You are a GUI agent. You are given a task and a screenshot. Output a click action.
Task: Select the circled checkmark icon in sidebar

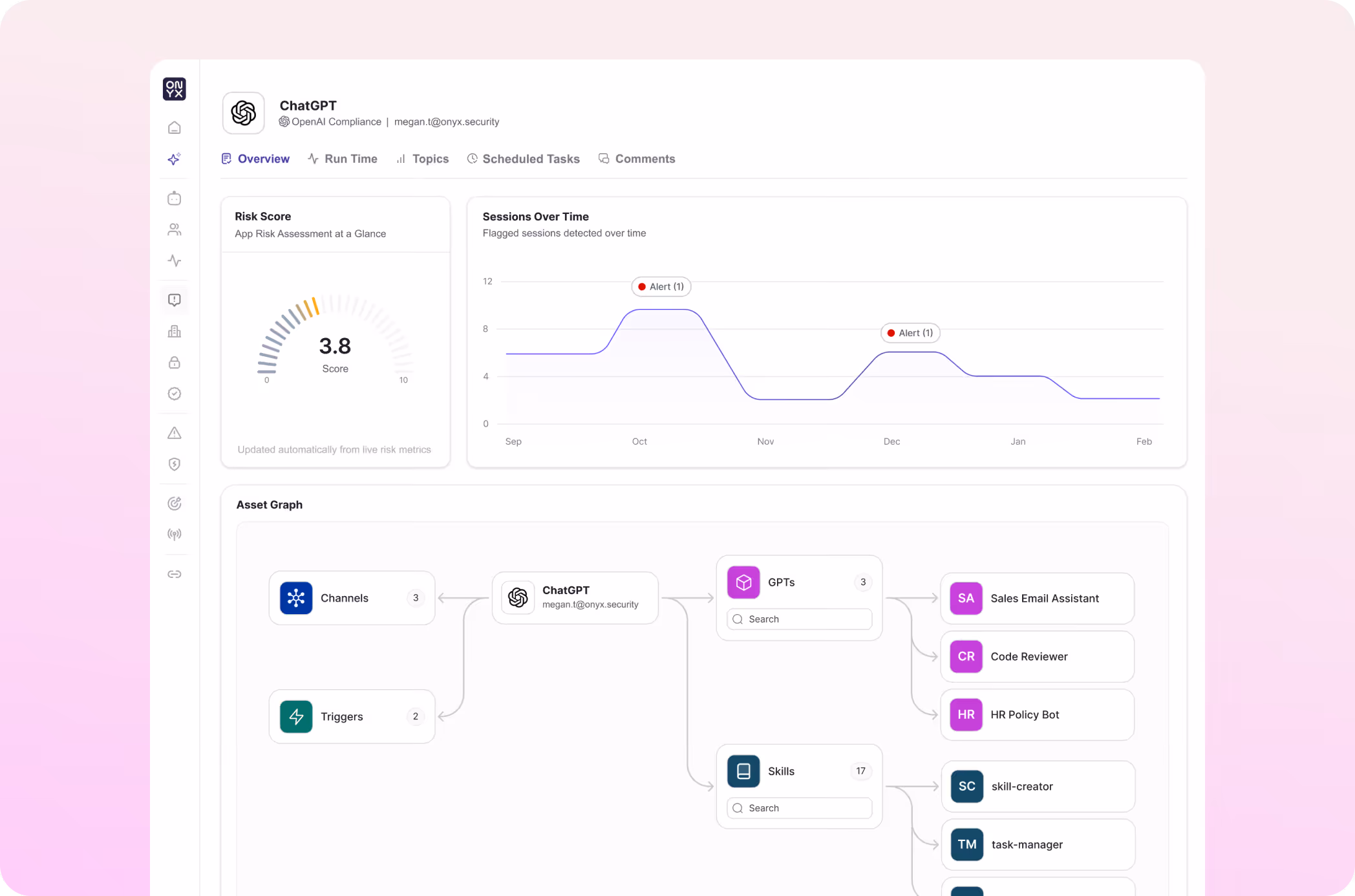point(175,394)
